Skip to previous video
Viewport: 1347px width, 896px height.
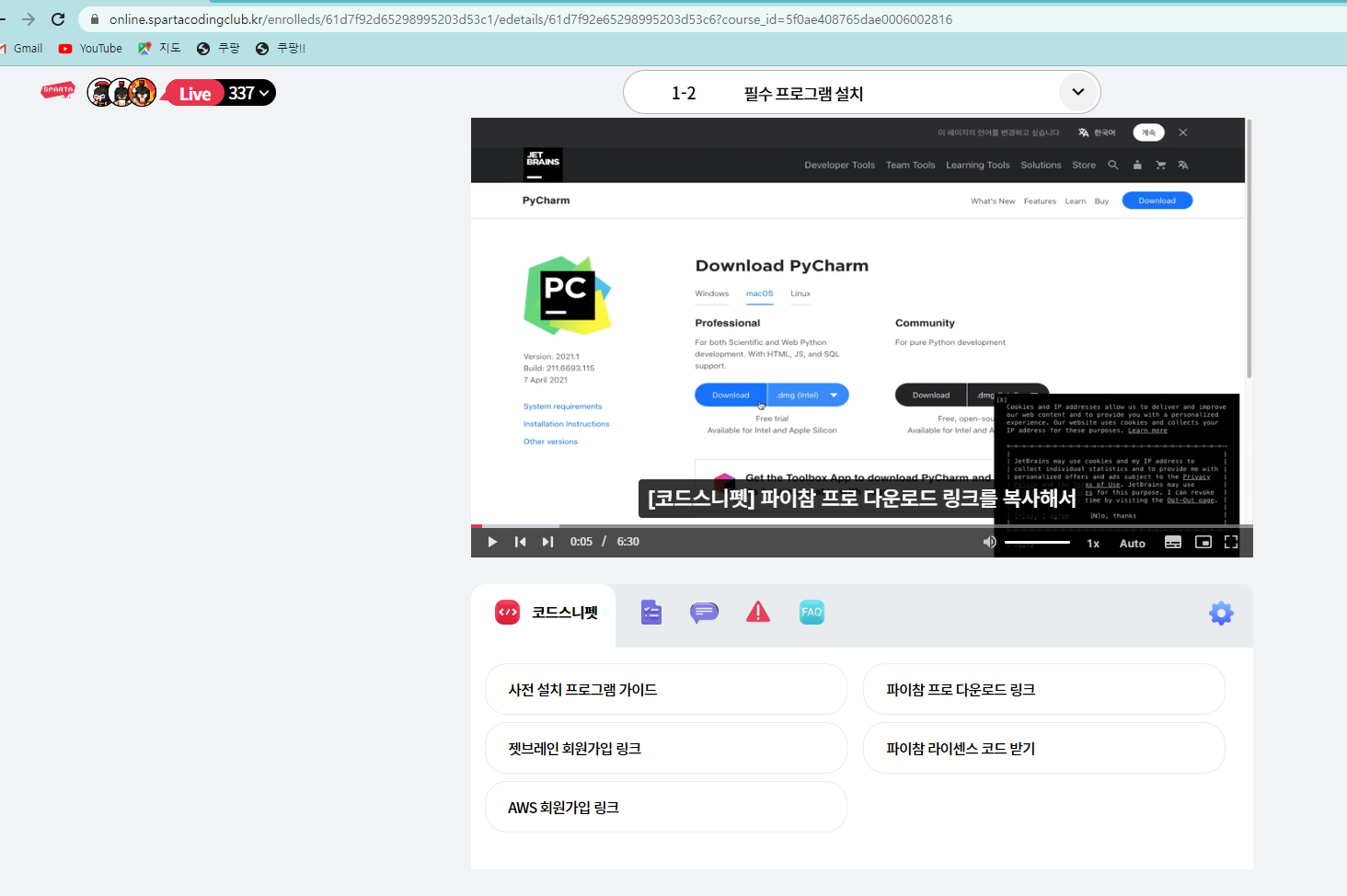click(x=520, y=542)
